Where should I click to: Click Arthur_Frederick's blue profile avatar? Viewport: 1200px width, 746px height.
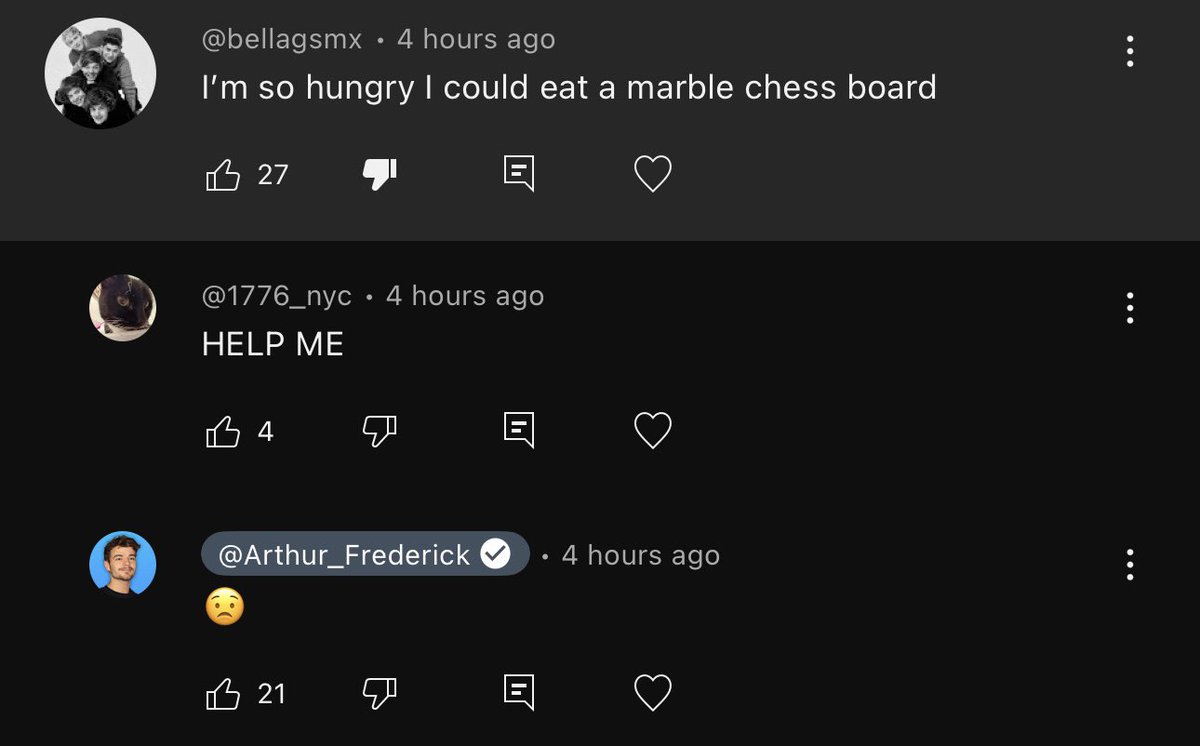coord(123,564)
